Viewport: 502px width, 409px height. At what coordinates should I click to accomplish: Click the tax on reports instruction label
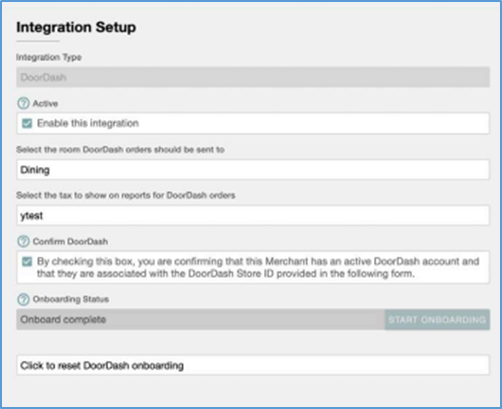point(126,195)
